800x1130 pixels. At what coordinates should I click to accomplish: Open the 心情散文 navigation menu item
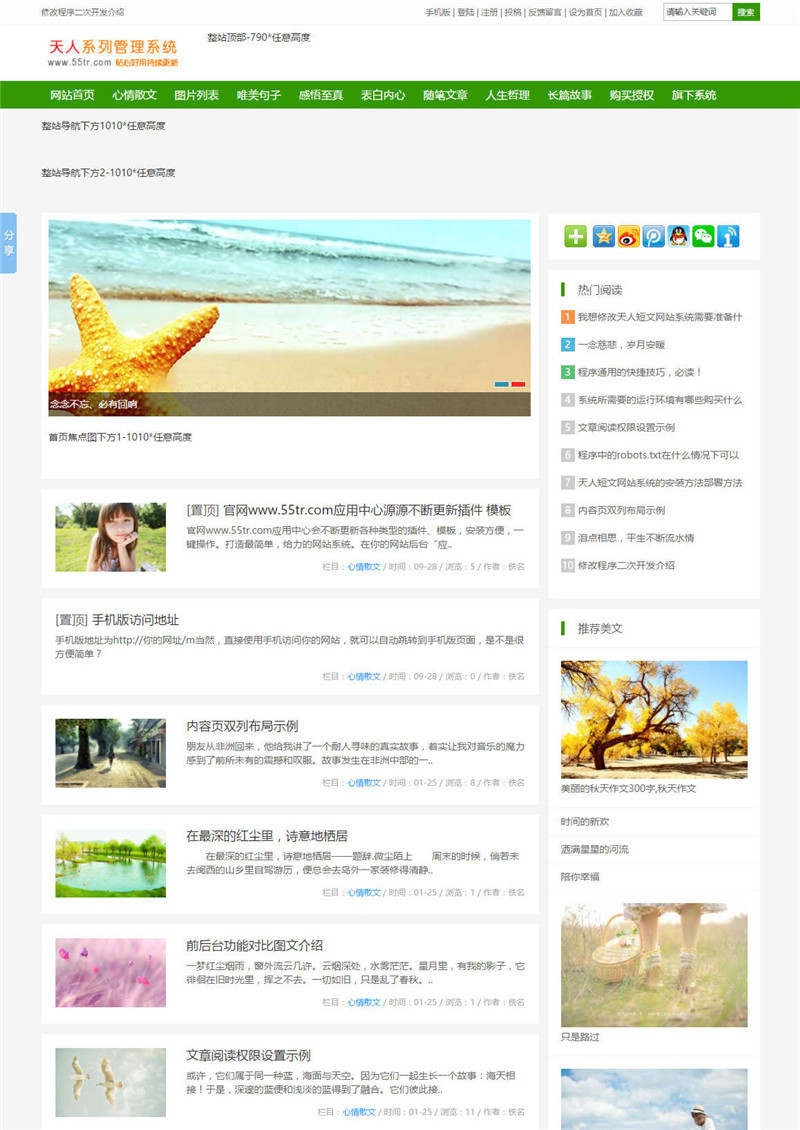(x=134, y=95)
